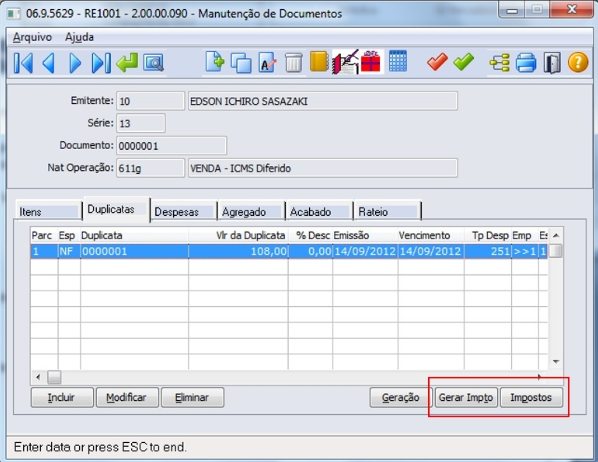Click the hand writing notepad icon
The image size is (598, 462).
tap(346, 62)
